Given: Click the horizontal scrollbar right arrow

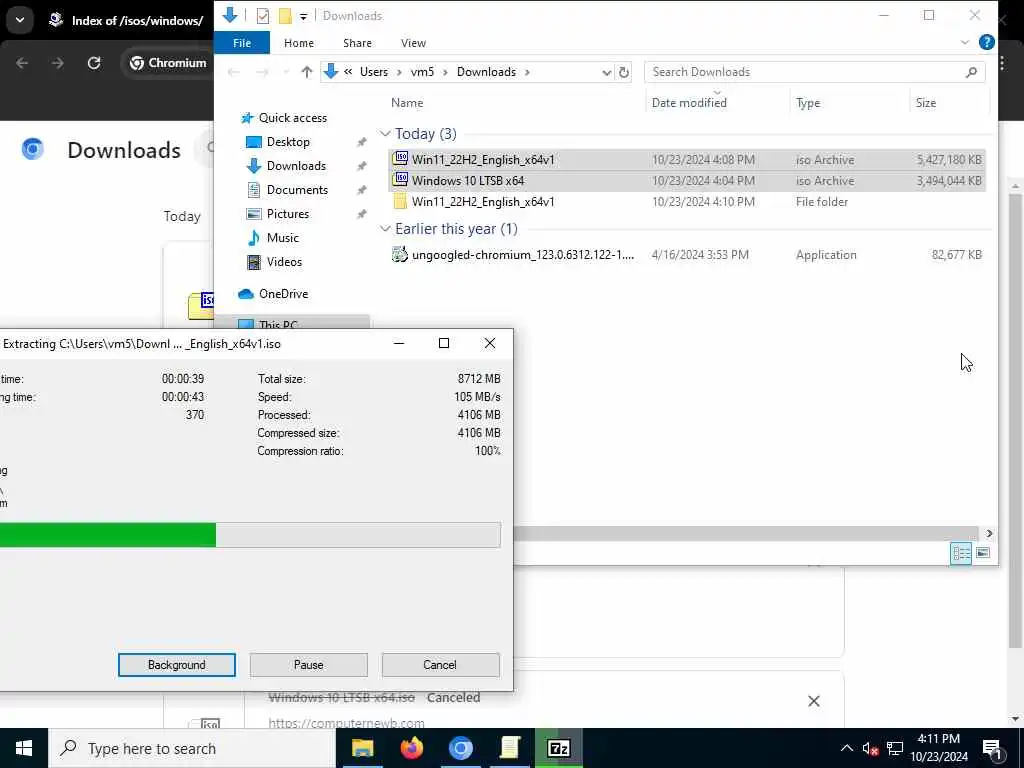Looking at the screenshot, I should (x=989, y=534).
